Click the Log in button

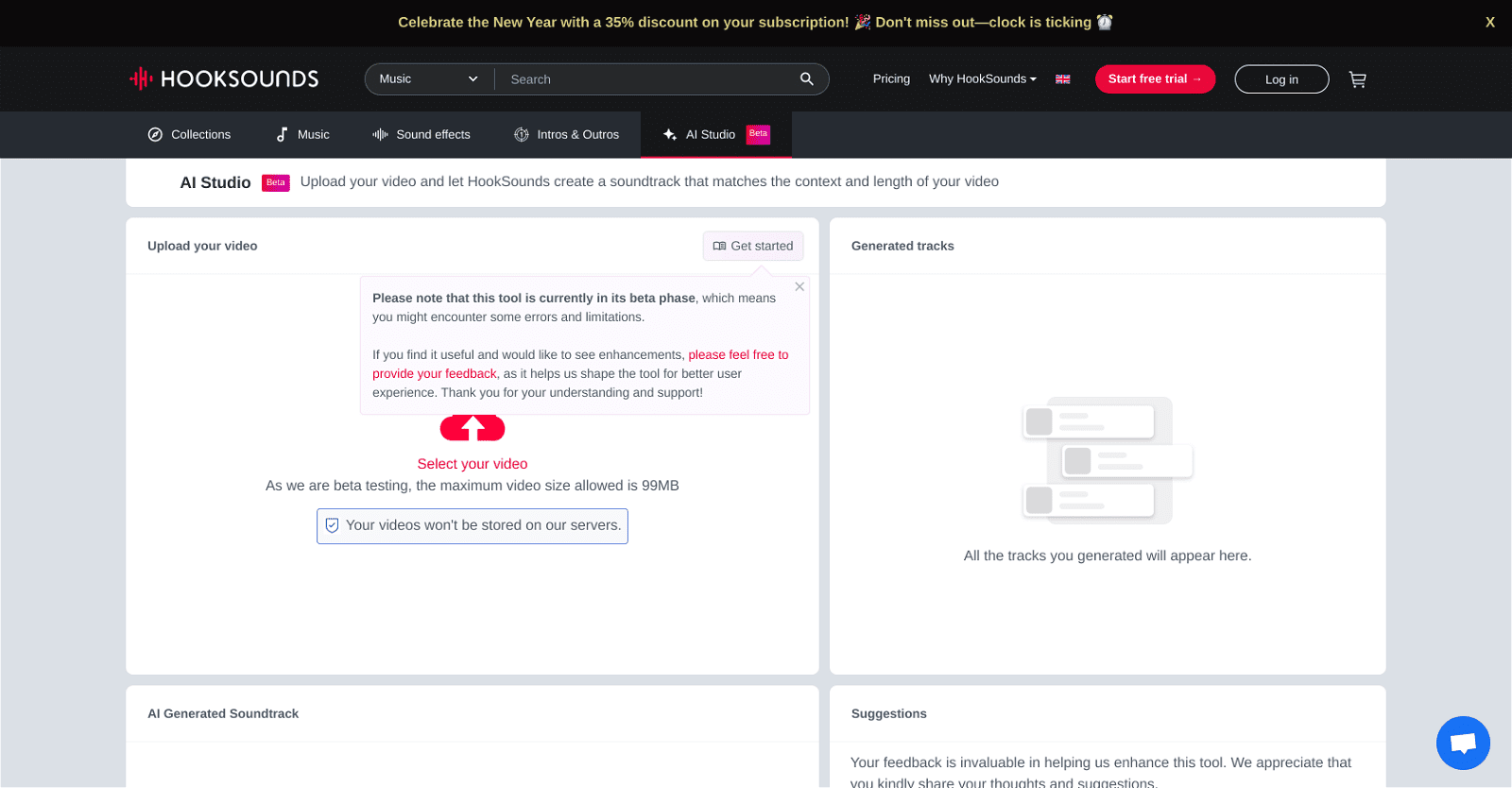point(1280,79)
